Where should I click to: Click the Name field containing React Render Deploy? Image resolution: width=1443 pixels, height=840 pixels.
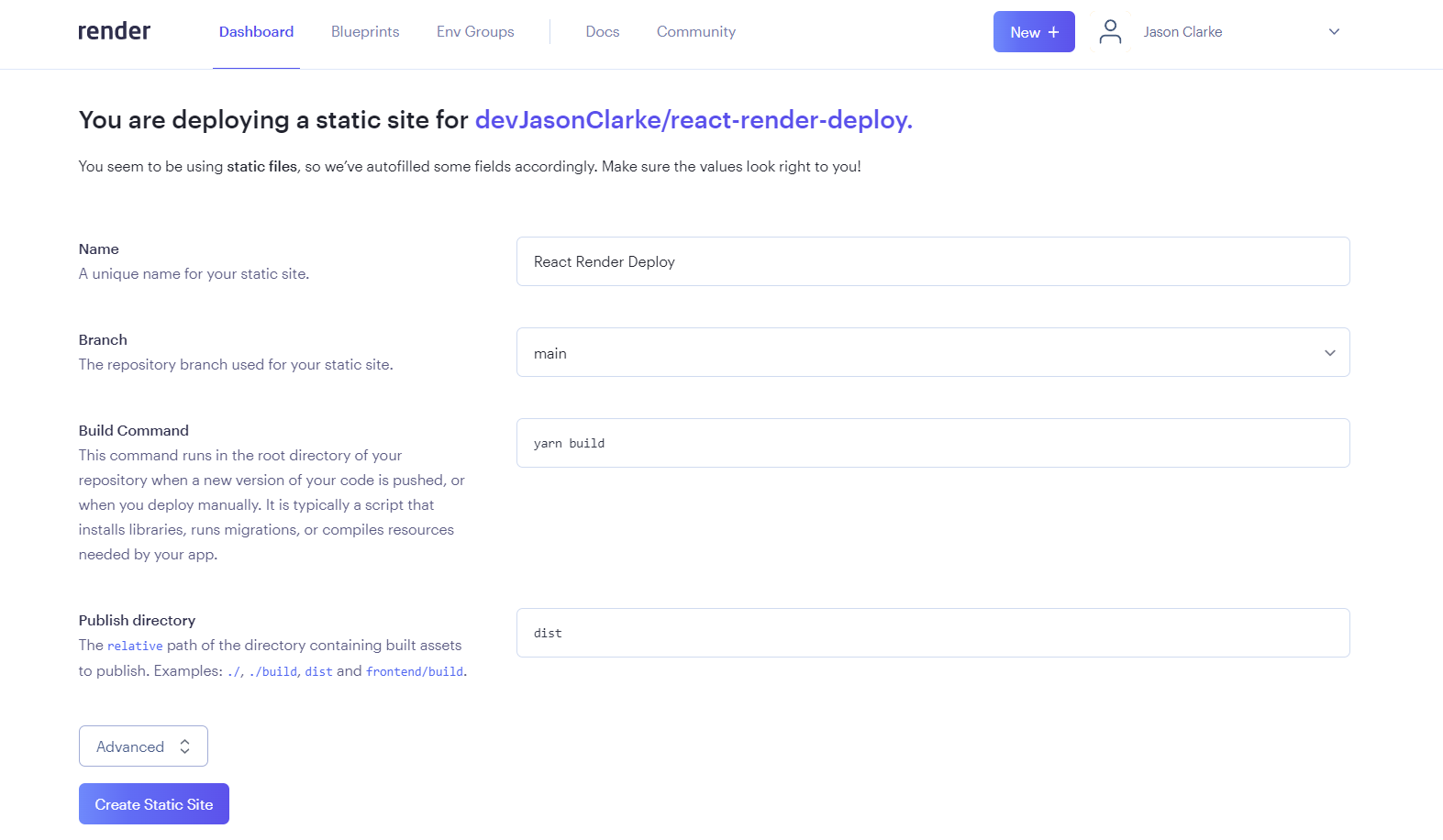(x=933, y=261)
